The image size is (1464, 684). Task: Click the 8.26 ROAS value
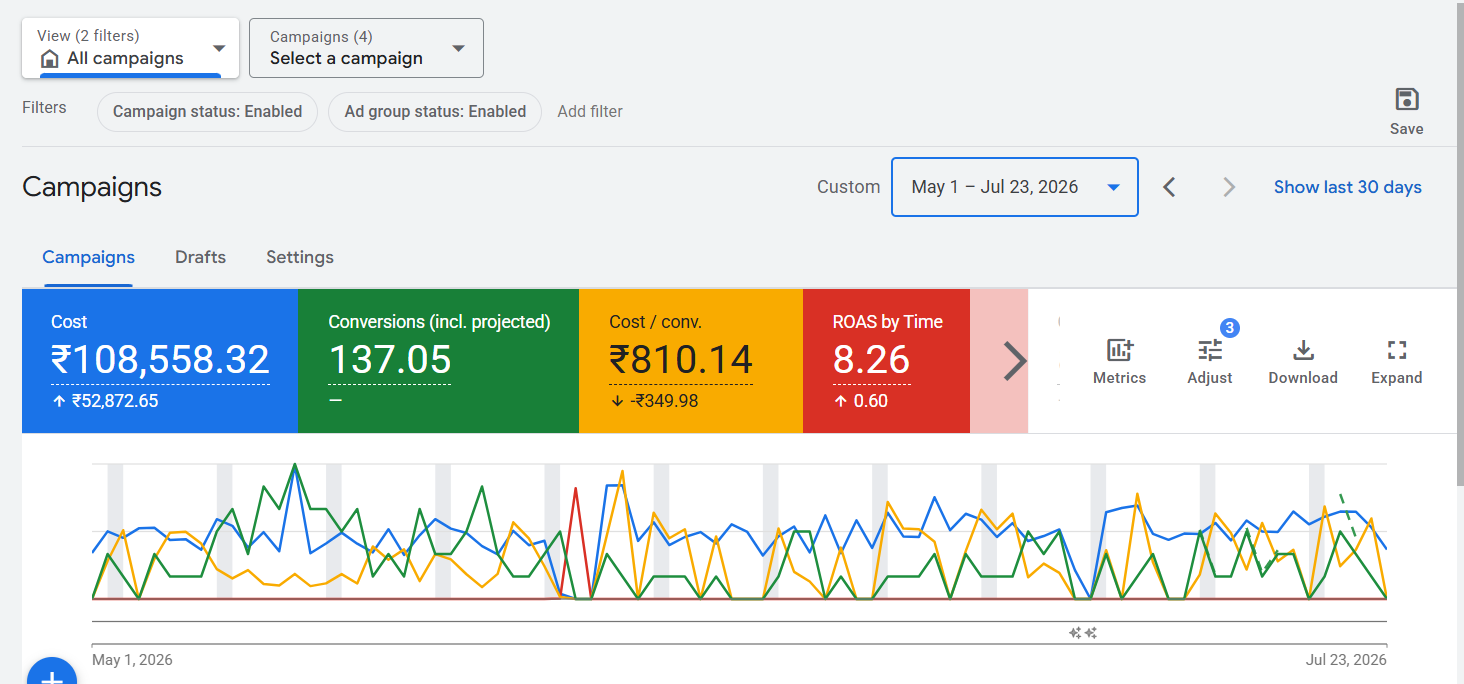click(x=872, y=360)
